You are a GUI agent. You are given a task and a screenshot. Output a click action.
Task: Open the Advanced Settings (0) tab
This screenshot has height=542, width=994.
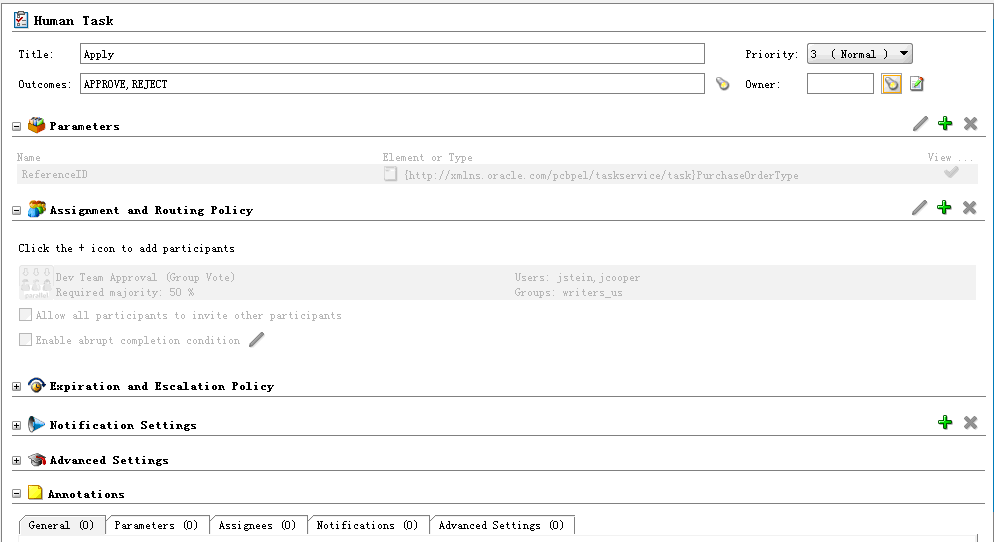[x=501, y=525]
